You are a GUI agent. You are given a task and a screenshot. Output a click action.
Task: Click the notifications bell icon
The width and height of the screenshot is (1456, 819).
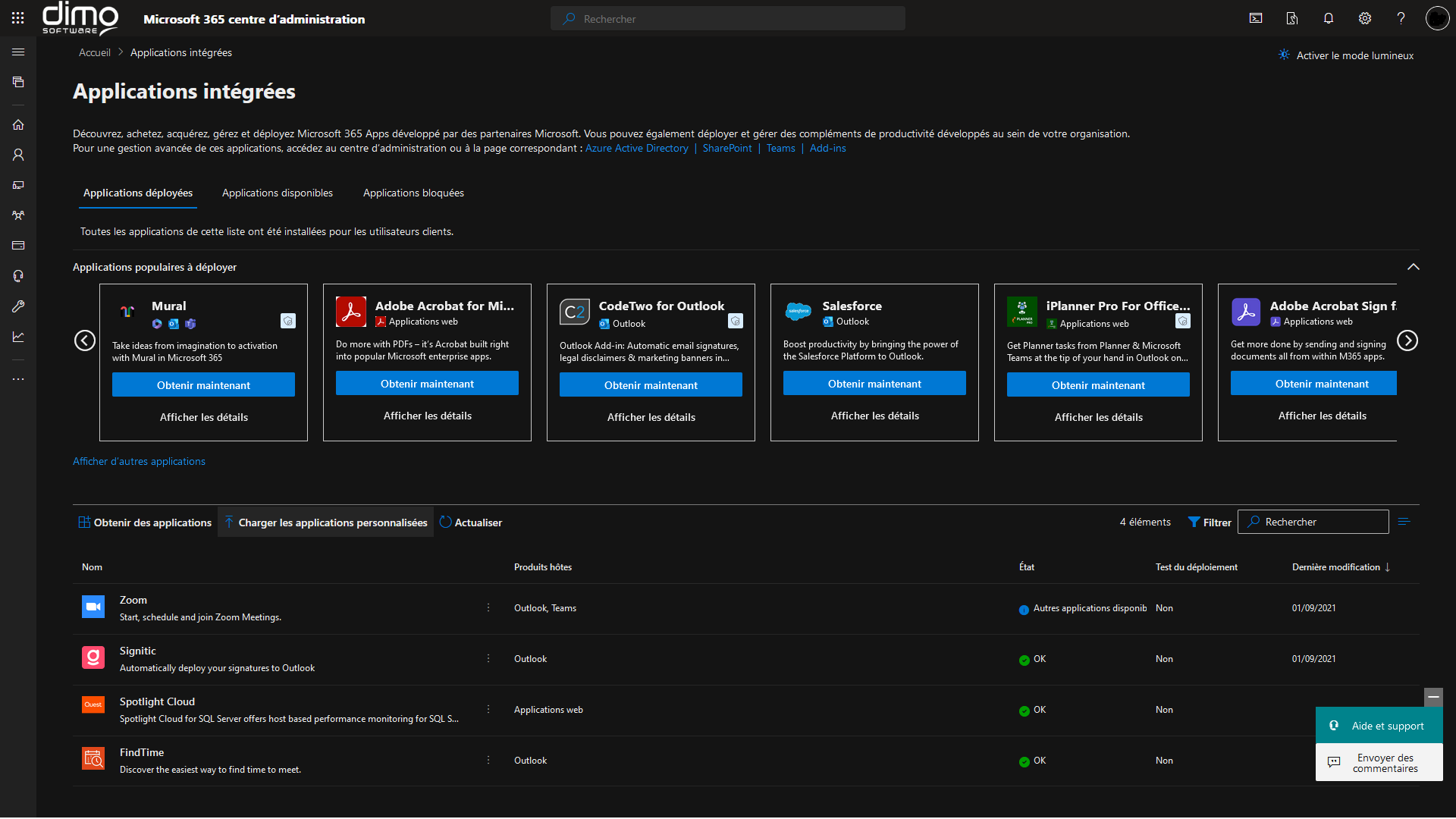pos(1328,18)
